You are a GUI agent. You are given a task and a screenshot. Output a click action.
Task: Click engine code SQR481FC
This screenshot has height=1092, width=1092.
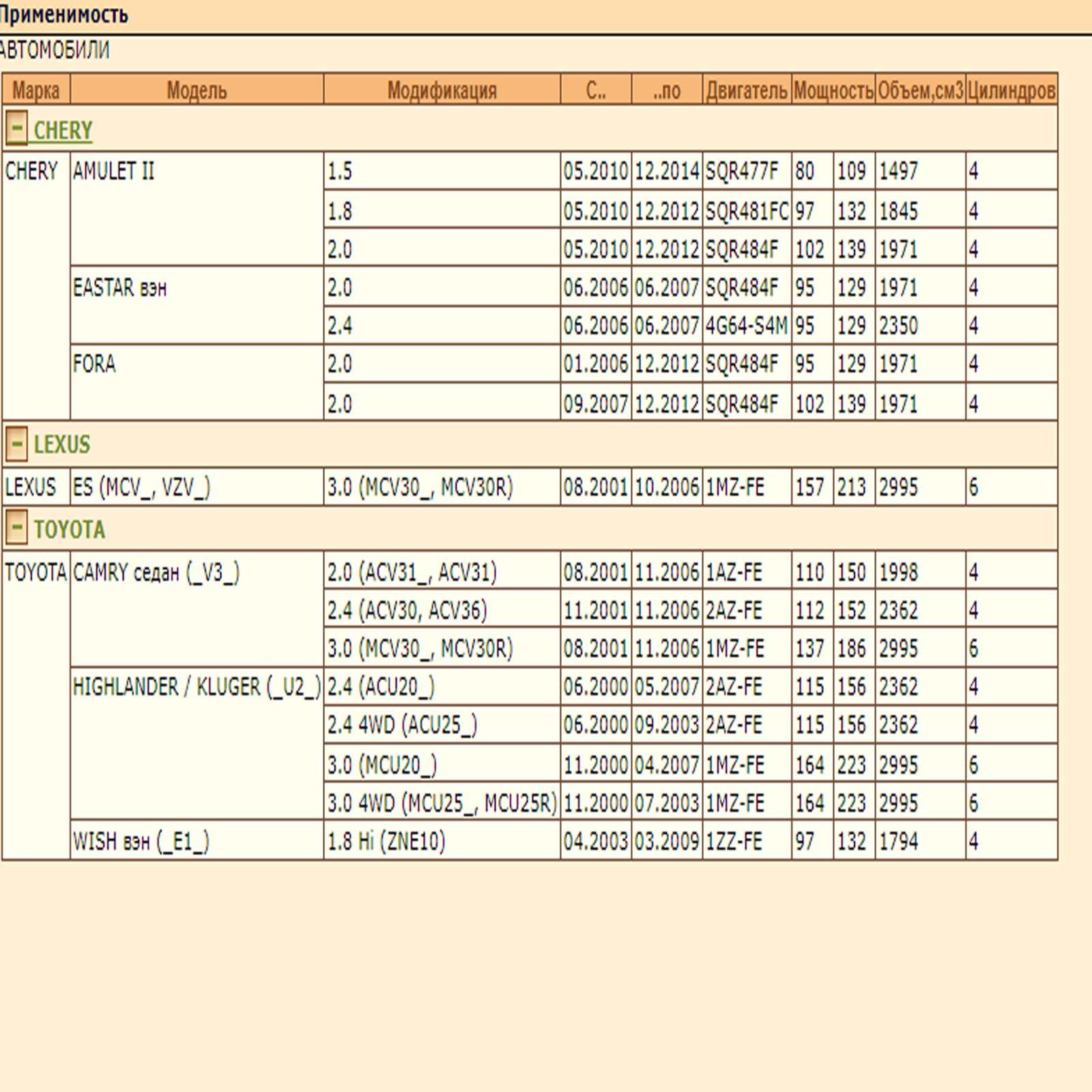point(747,211)
